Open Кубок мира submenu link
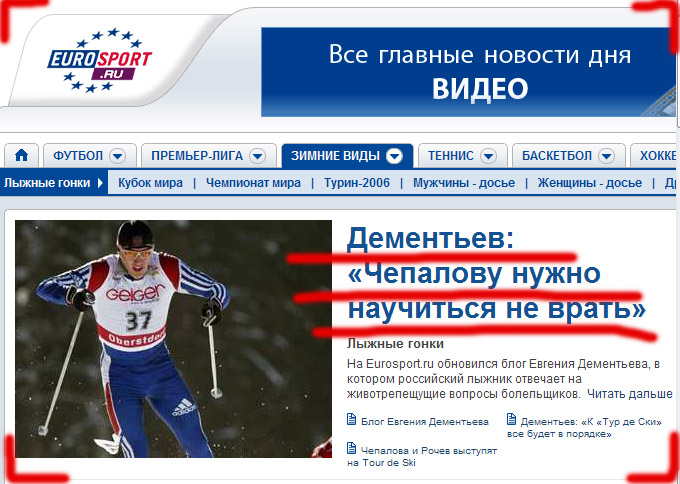 [x=150, y=183]
